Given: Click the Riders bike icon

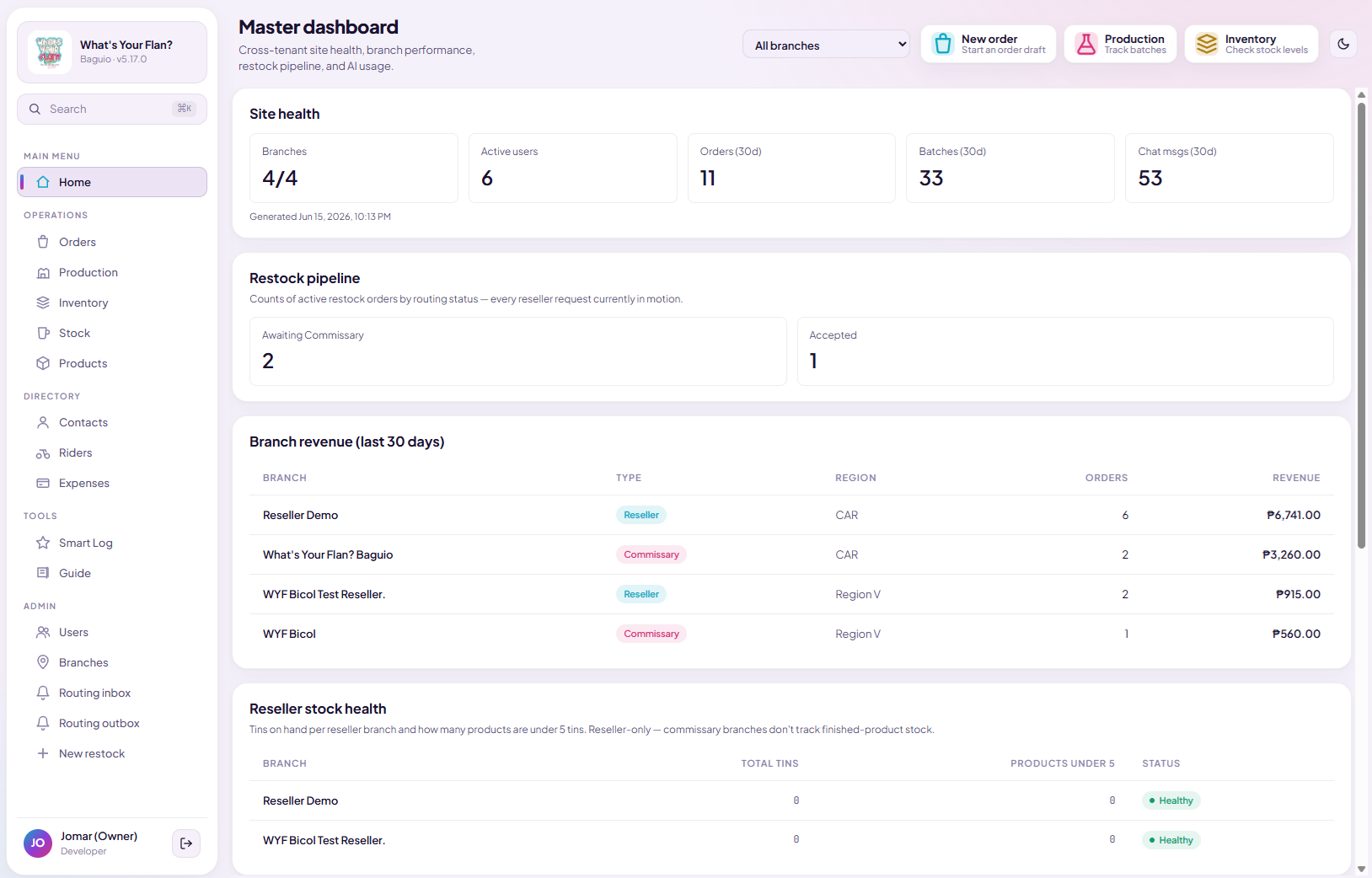Looking at the screenshot, I should (x=43, y=452).
